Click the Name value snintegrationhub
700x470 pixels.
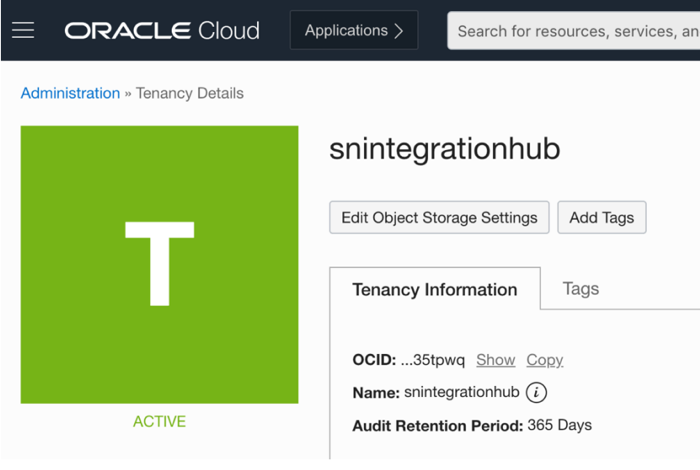pyautogui.click(x=462, y=392)
